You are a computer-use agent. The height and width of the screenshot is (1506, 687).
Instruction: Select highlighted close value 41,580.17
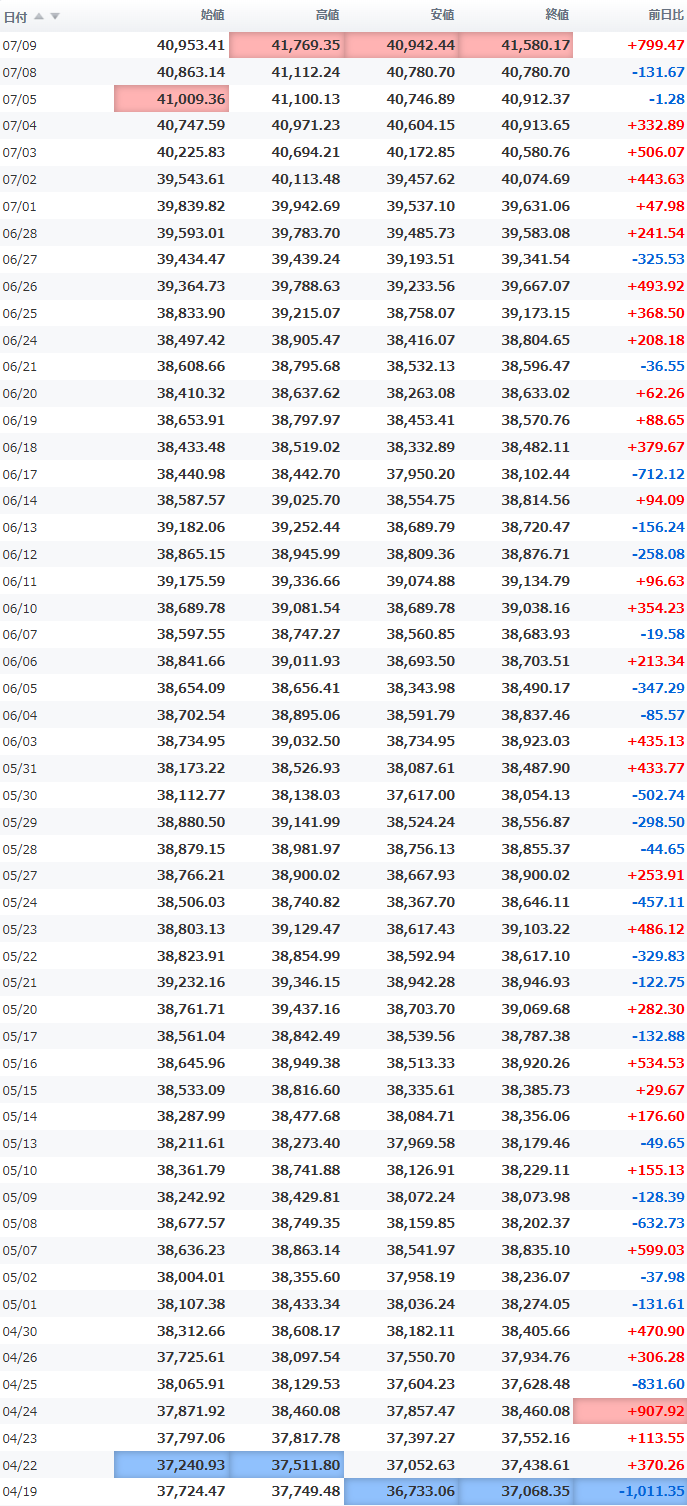click(516, 45)
